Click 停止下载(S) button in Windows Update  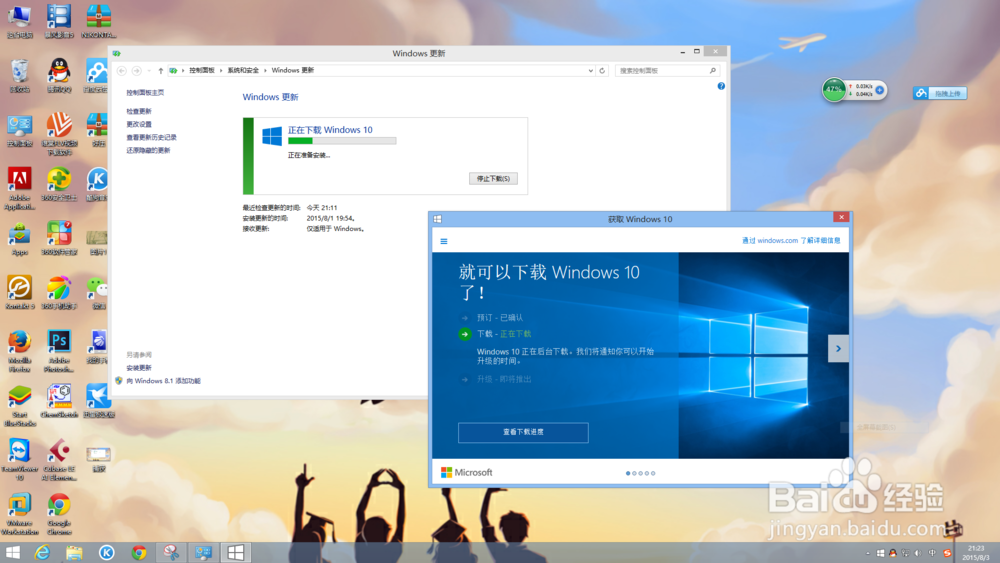click(x=493, y=179)
